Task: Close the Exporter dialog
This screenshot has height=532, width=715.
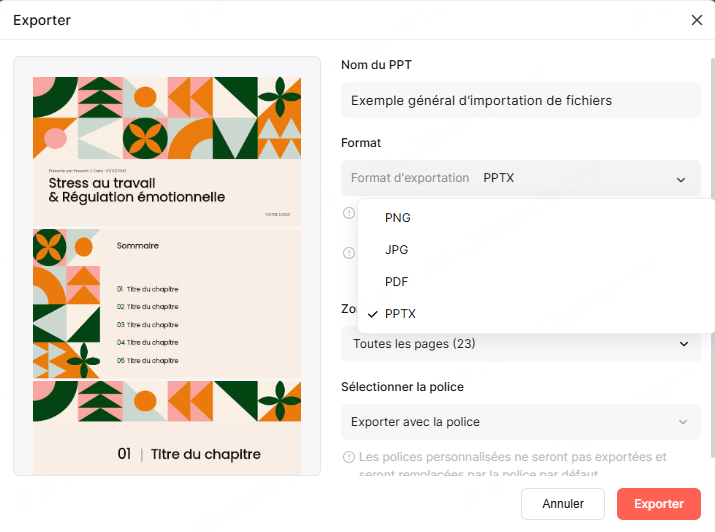Action: point(697,20)
